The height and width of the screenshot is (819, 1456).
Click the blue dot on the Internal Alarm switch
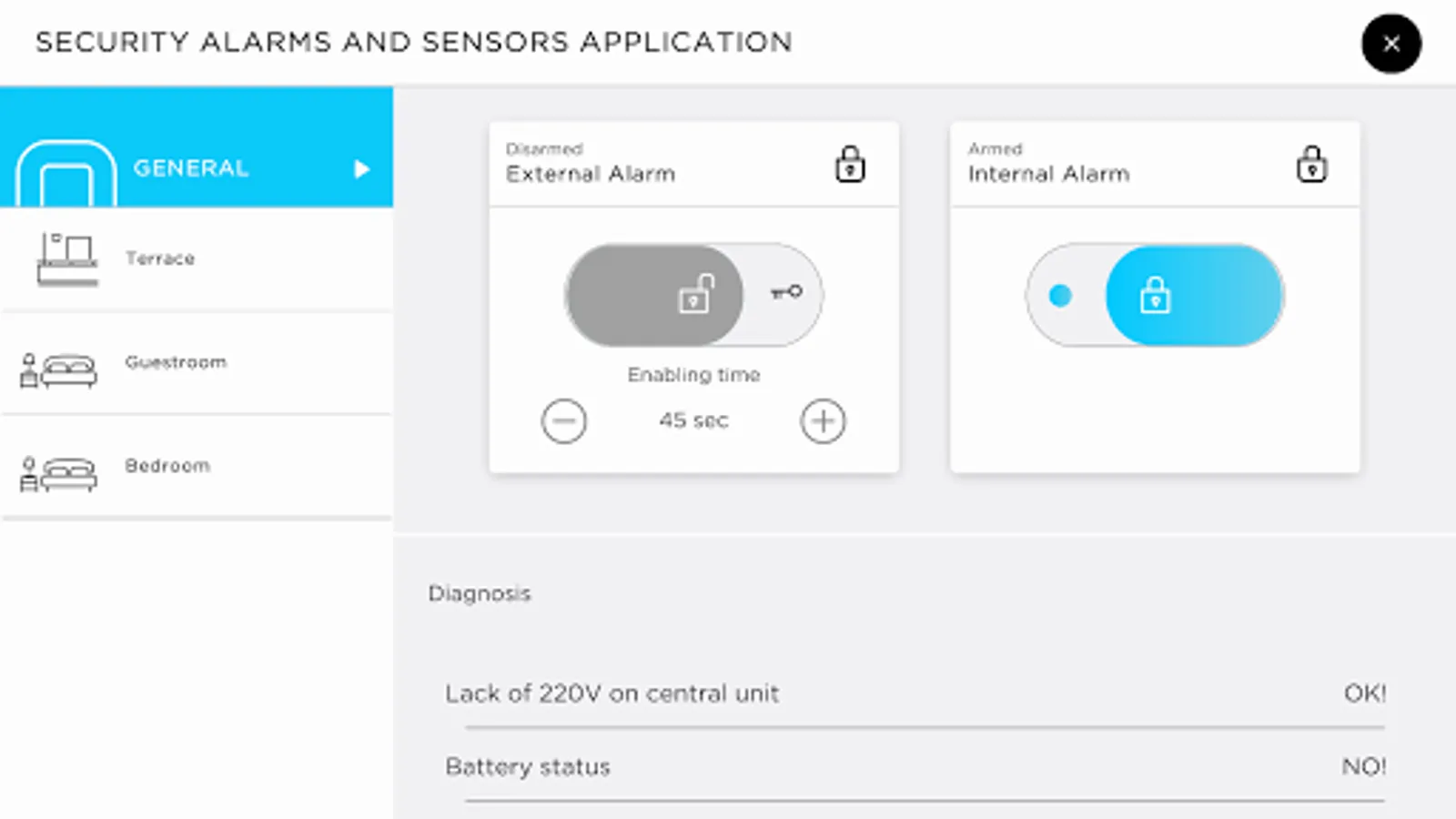click(x=1060, y=295)
